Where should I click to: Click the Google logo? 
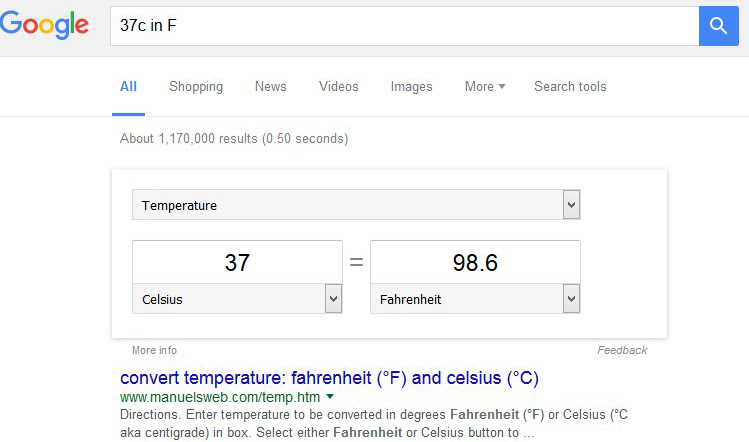(44, 25)
